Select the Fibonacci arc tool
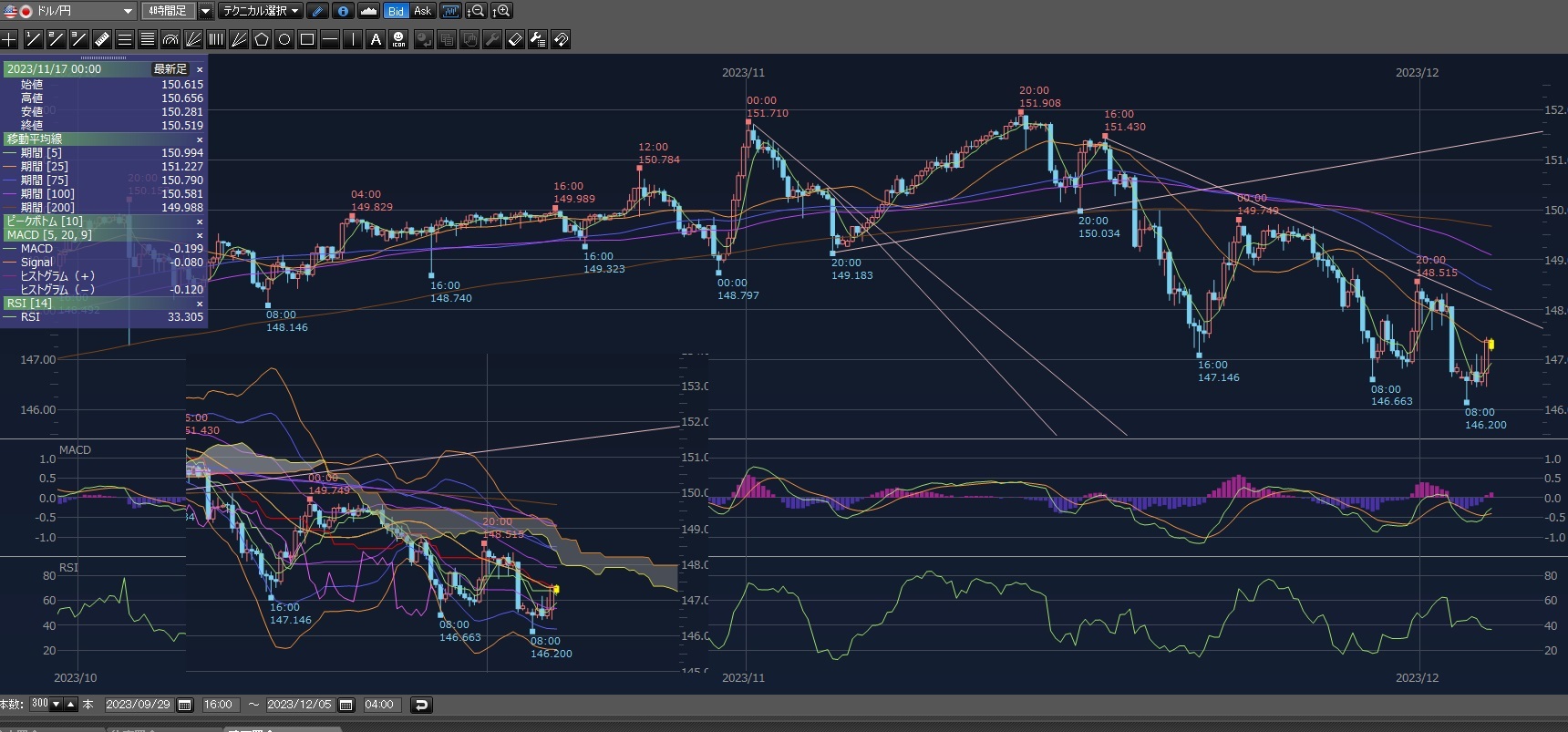 [170, 39]
